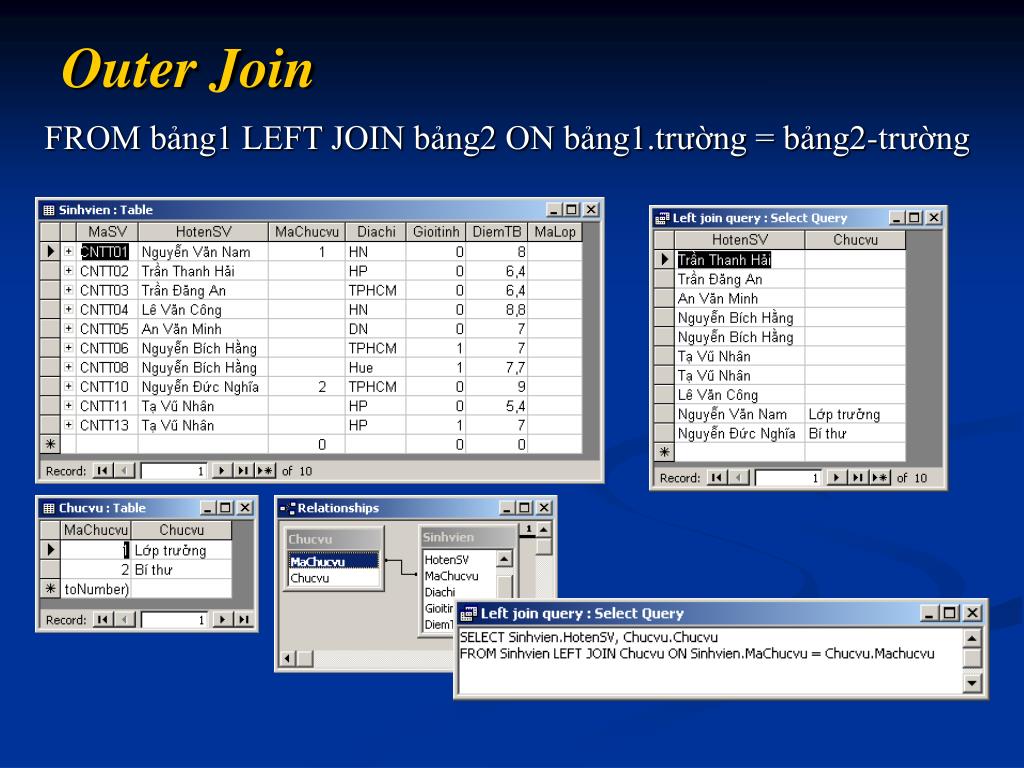
Task: Click the SELECT statement line in SQL window
Action: coord(588,637)
